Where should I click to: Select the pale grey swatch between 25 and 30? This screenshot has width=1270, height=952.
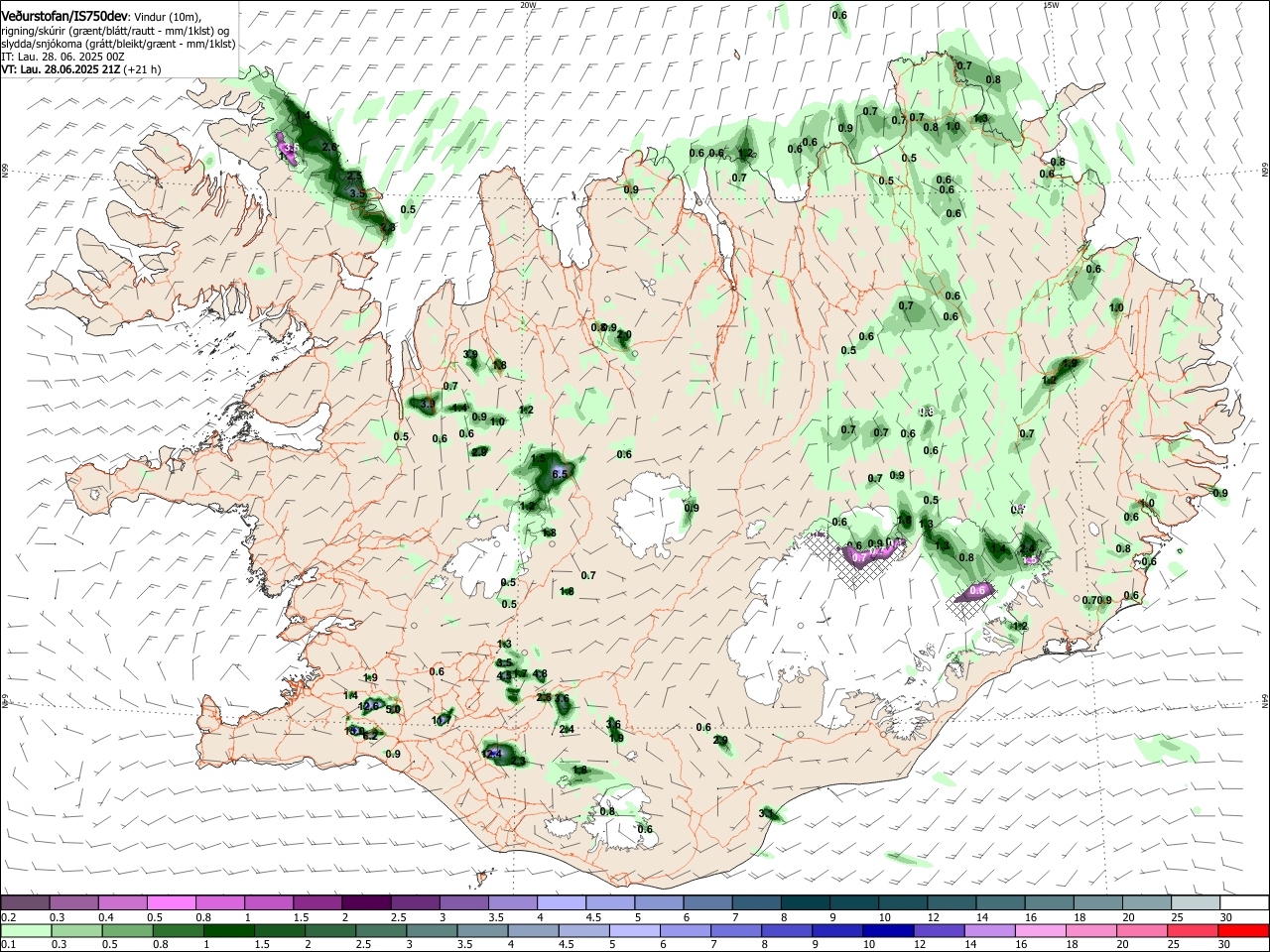point(1197,903)
